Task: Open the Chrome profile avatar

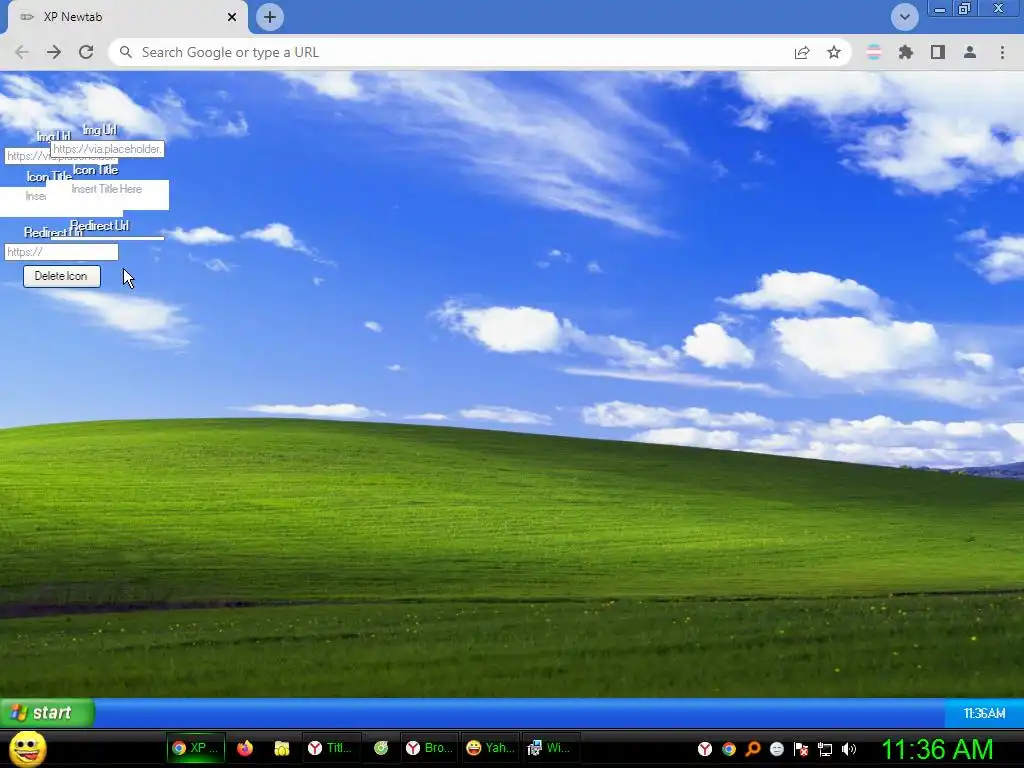Action: (970, 52)
